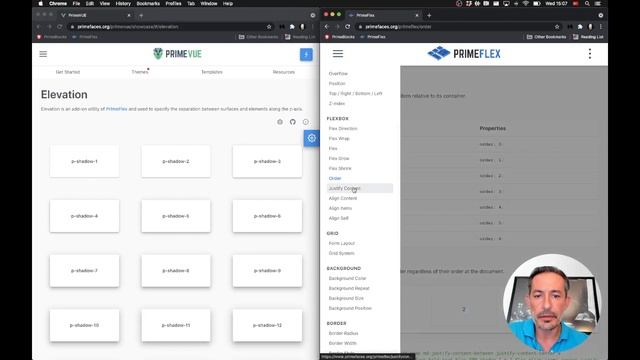
Task: Click the PrimeFlex logo
Action: click(464, 53)
